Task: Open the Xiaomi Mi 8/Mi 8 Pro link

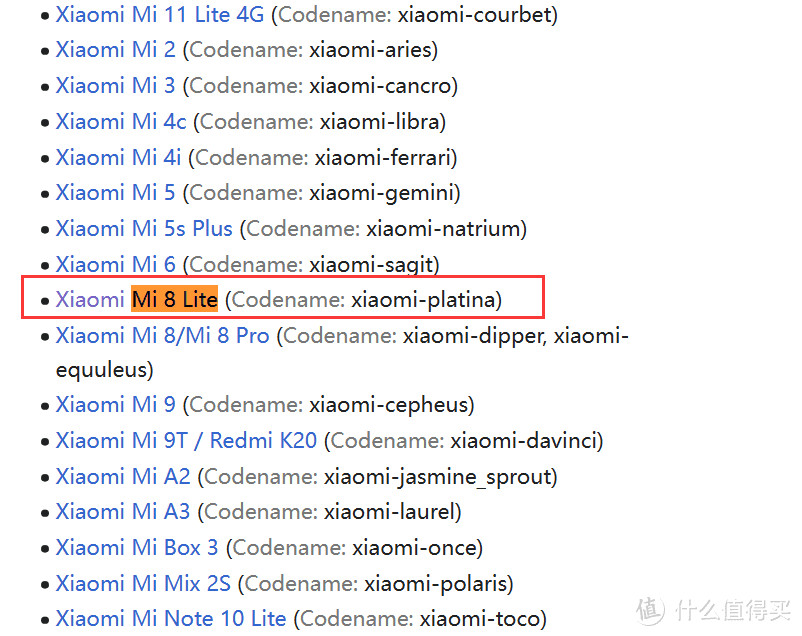Action: coord(162,336)
